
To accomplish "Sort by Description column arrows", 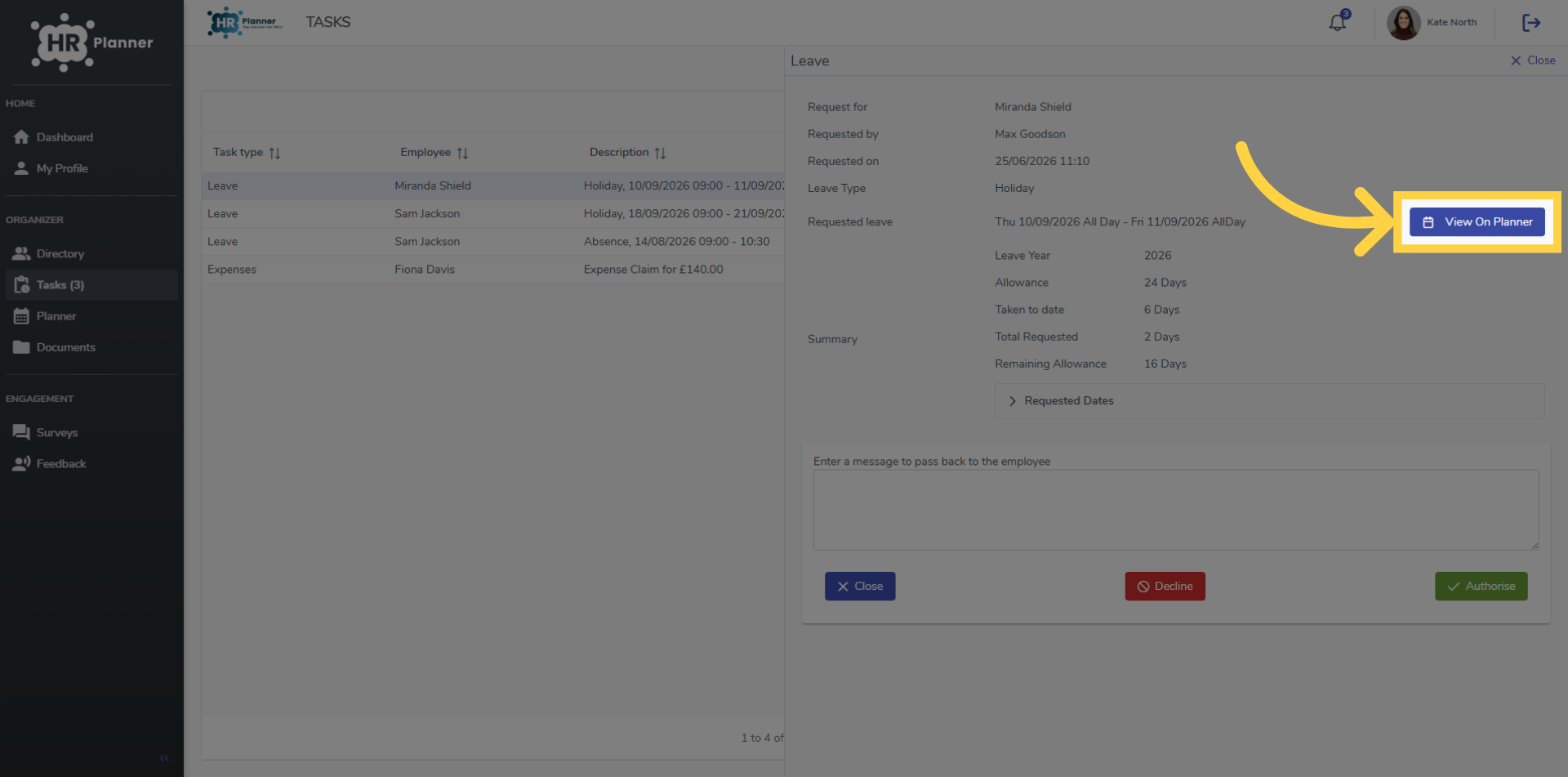I will [660, 153].
